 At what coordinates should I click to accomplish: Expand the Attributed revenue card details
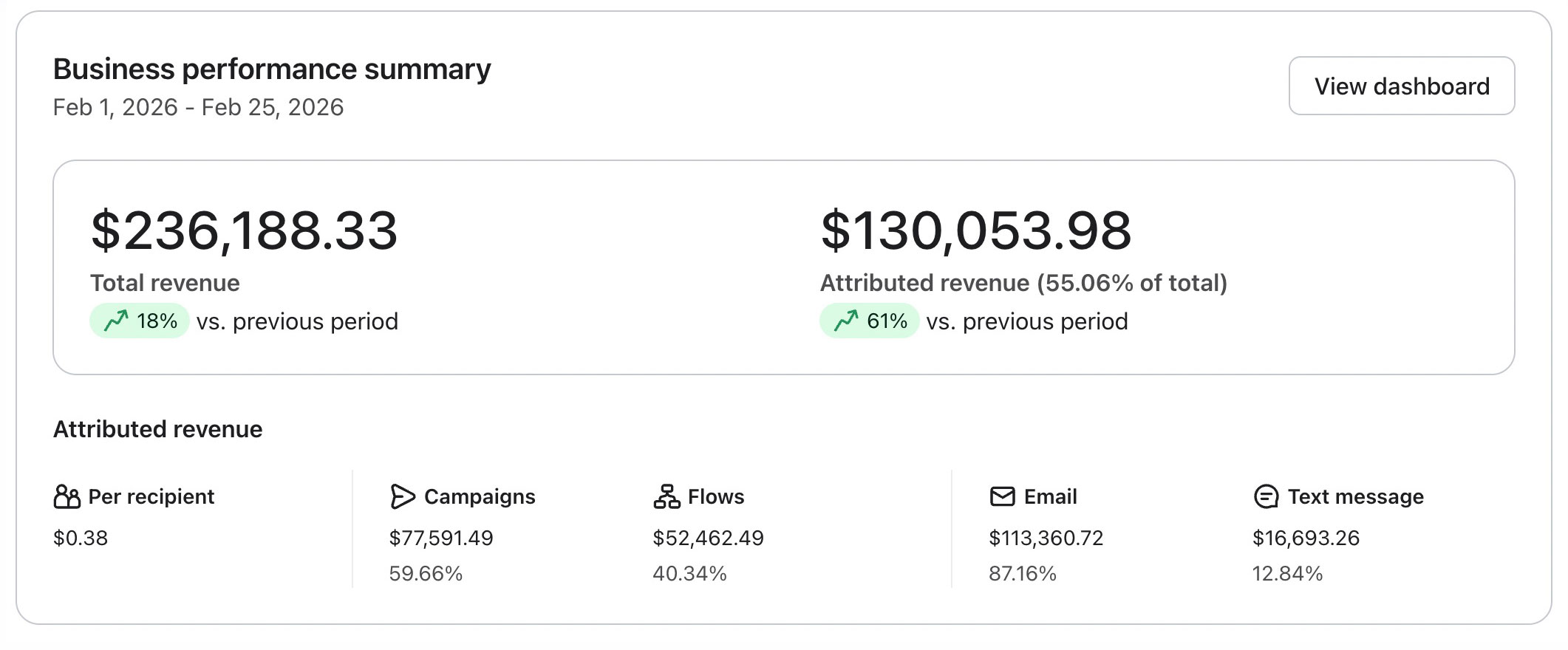click(975, 229)
